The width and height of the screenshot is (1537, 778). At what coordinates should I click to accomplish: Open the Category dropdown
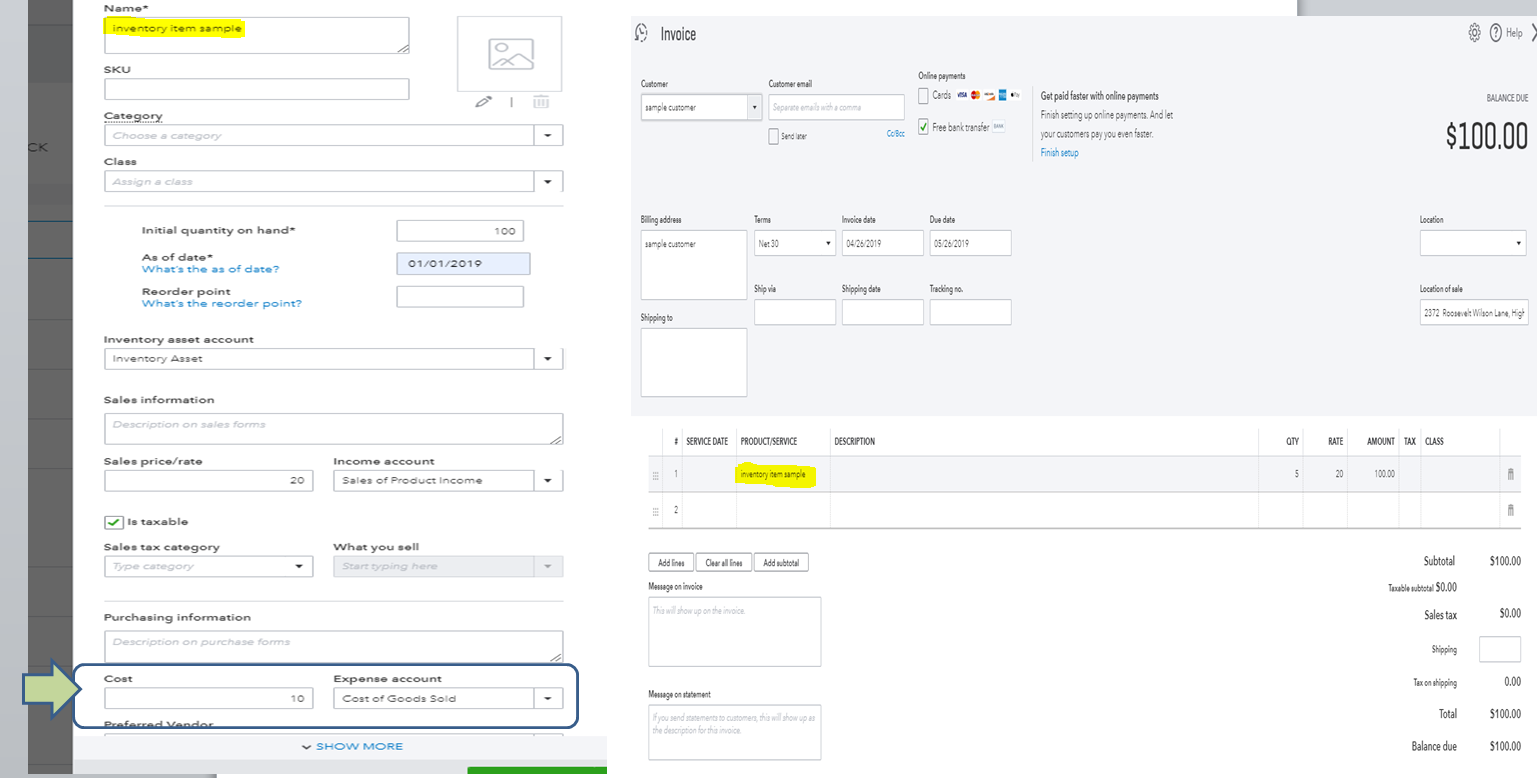[x=548, y=135]
